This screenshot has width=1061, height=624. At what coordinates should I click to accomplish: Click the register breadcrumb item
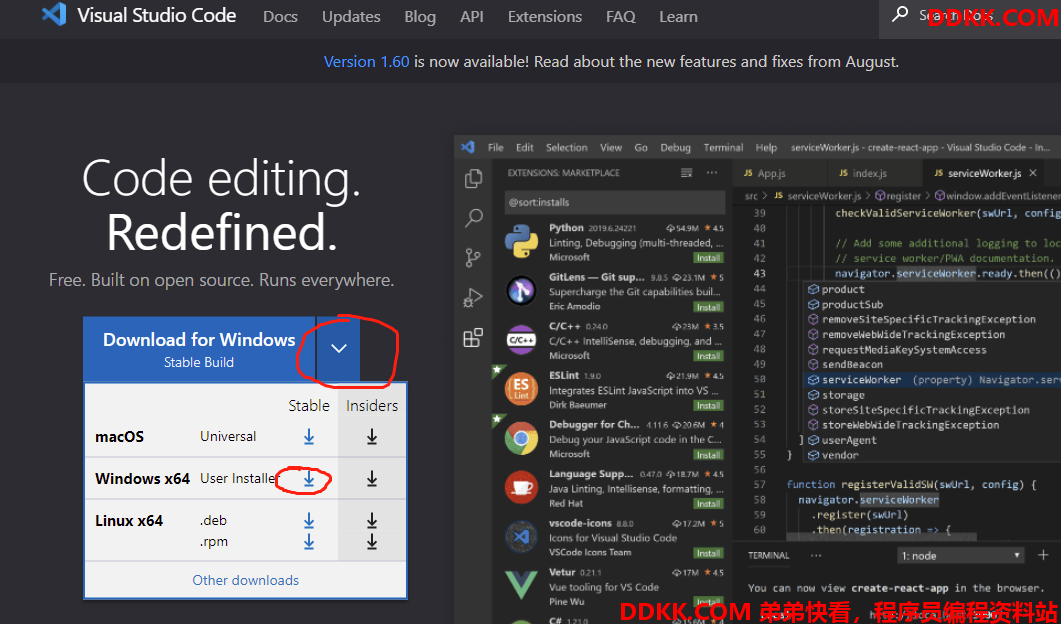tap(899, 196)
